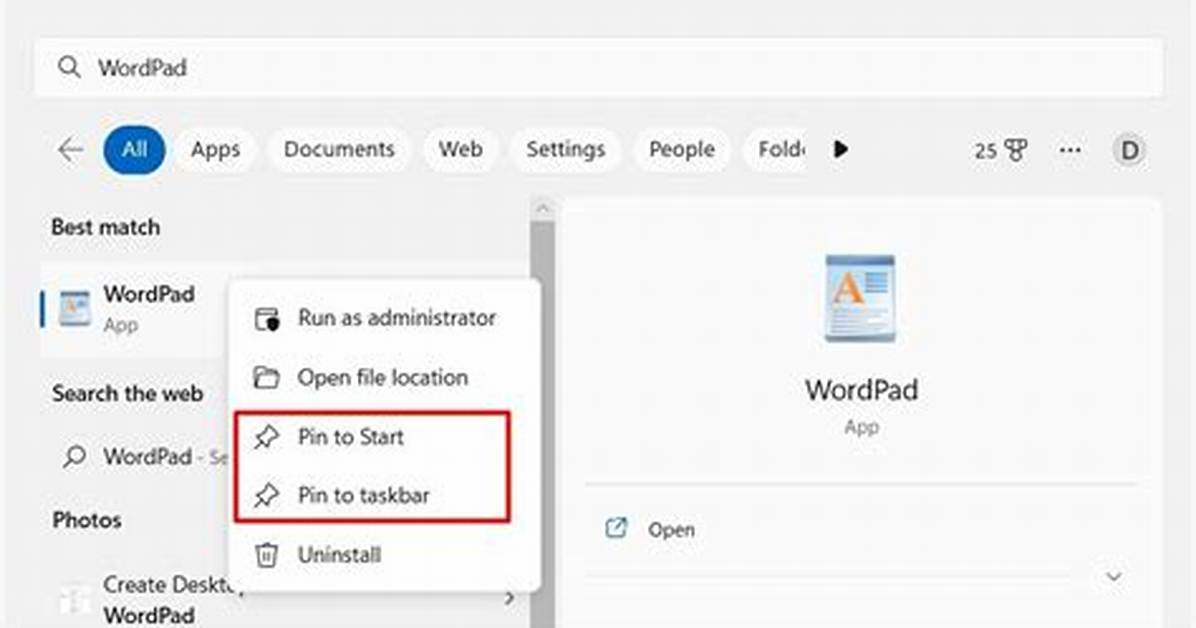Switch to the Documents filter tab
This screenshot has width=1196, height=628.
coord(339,150)
